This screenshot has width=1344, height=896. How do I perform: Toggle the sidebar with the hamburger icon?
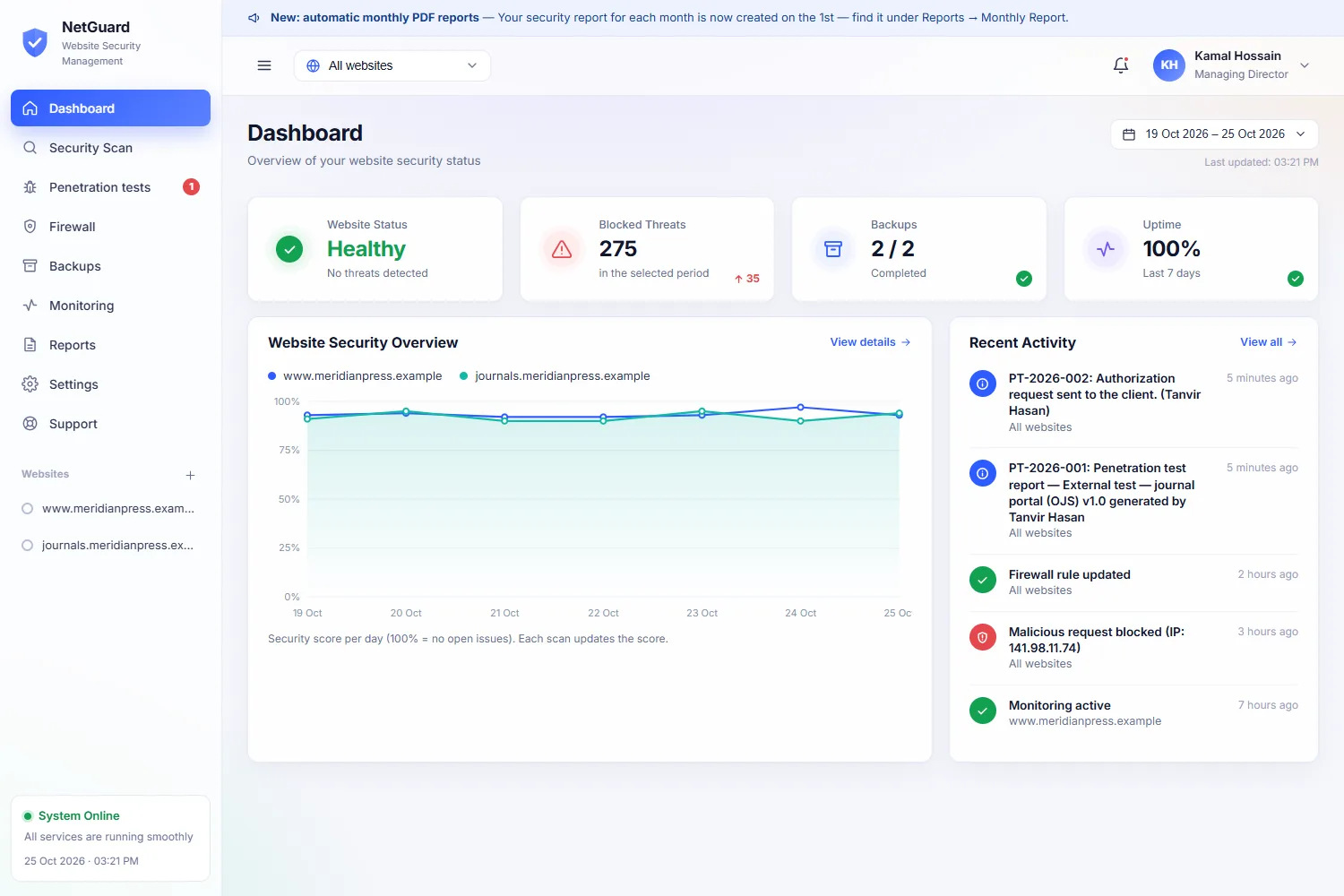(x=264, y=65)
